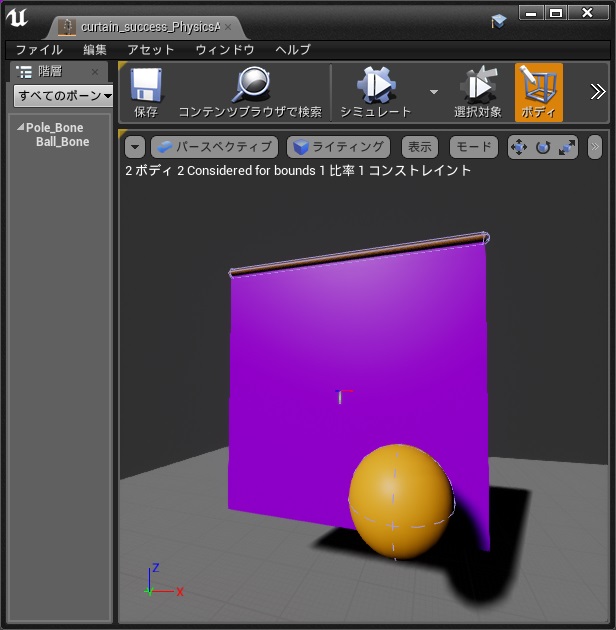Select the rotate gizmo tool

pos(543,147)
